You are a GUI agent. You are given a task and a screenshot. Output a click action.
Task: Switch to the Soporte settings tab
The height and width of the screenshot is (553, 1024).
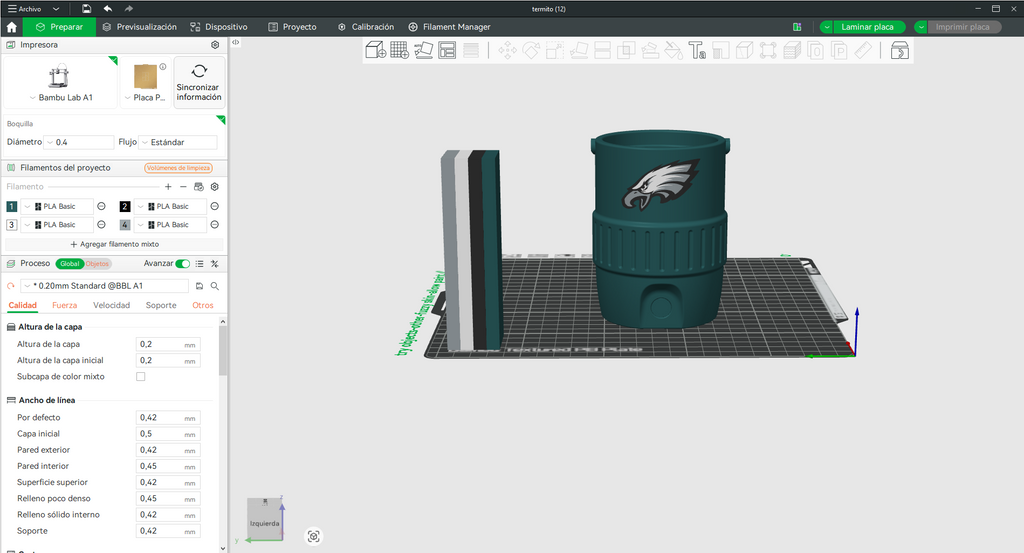161,306
